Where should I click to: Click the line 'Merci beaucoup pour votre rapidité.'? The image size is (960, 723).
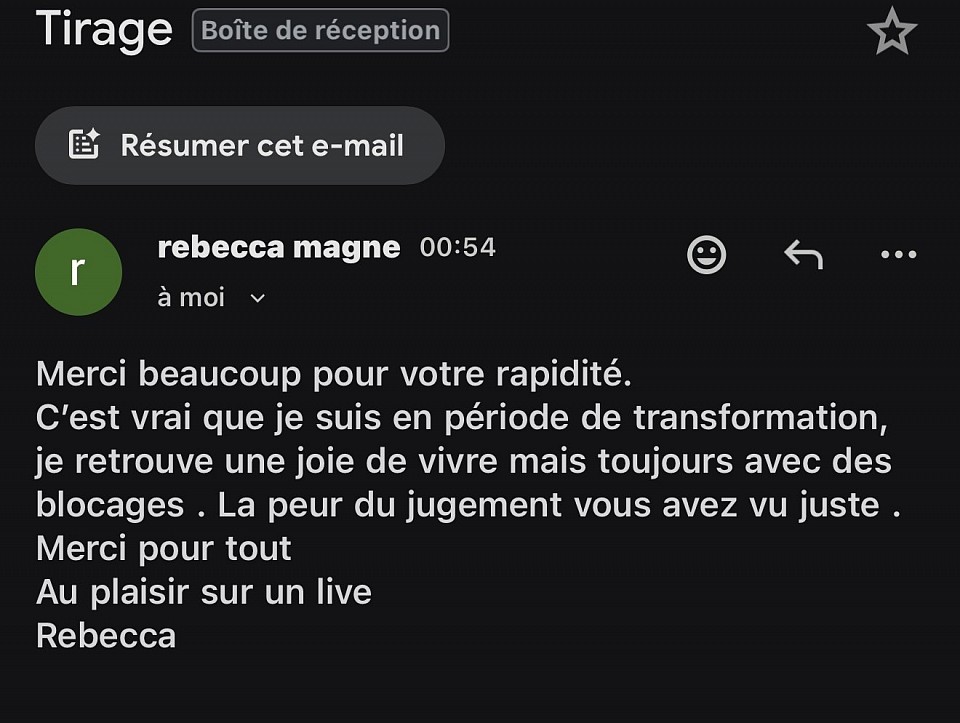pos(335,375)
